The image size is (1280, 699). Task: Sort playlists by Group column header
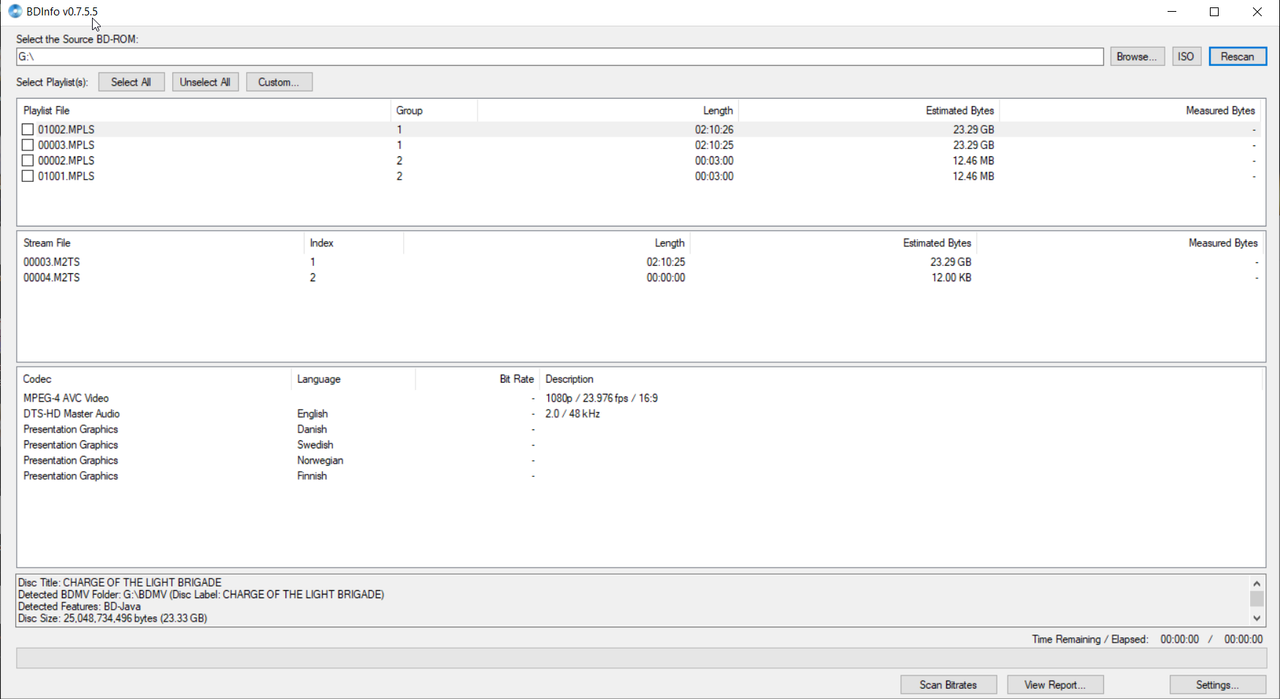pos(434,111)
